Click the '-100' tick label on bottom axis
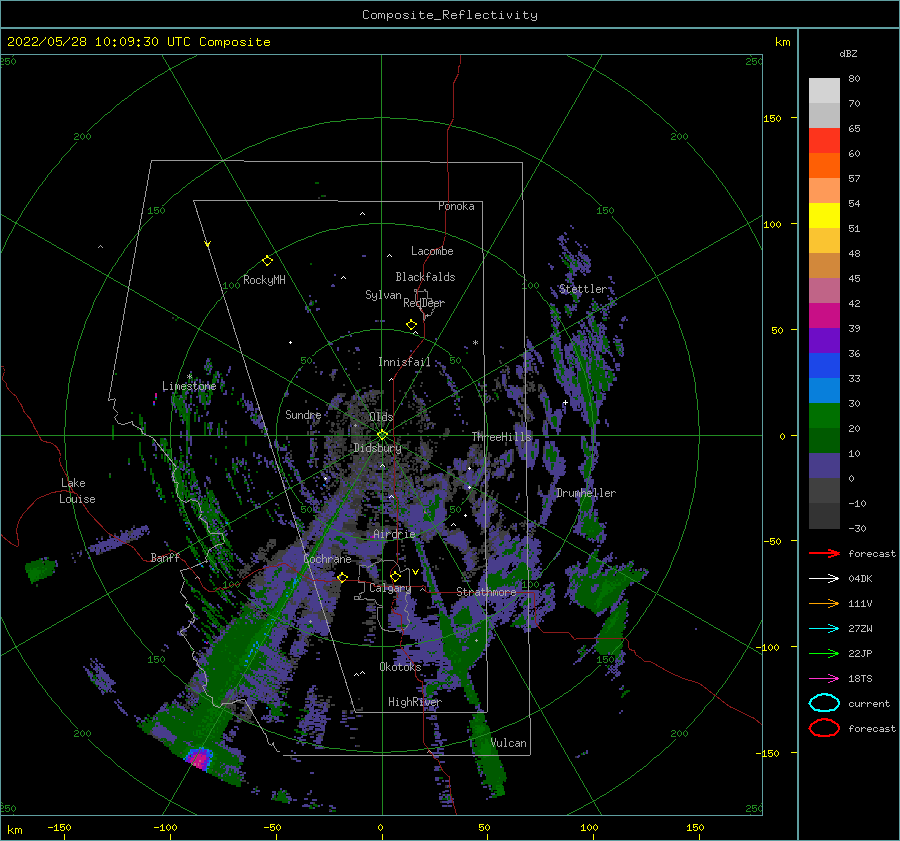 pyautogui.click(x=165, y=827)
